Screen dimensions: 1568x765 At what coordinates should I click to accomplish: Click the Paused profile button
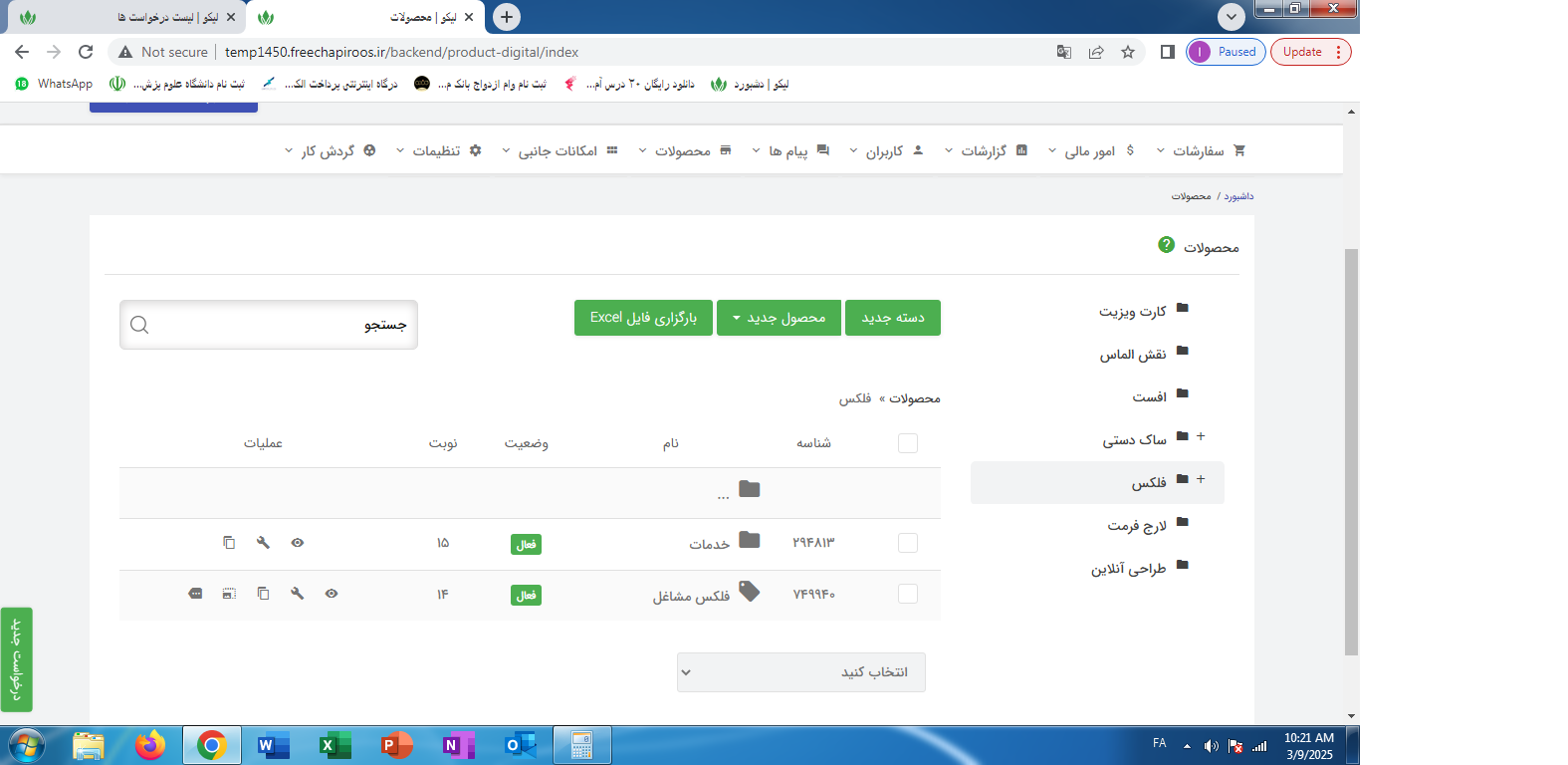(x=1226, y=52)
